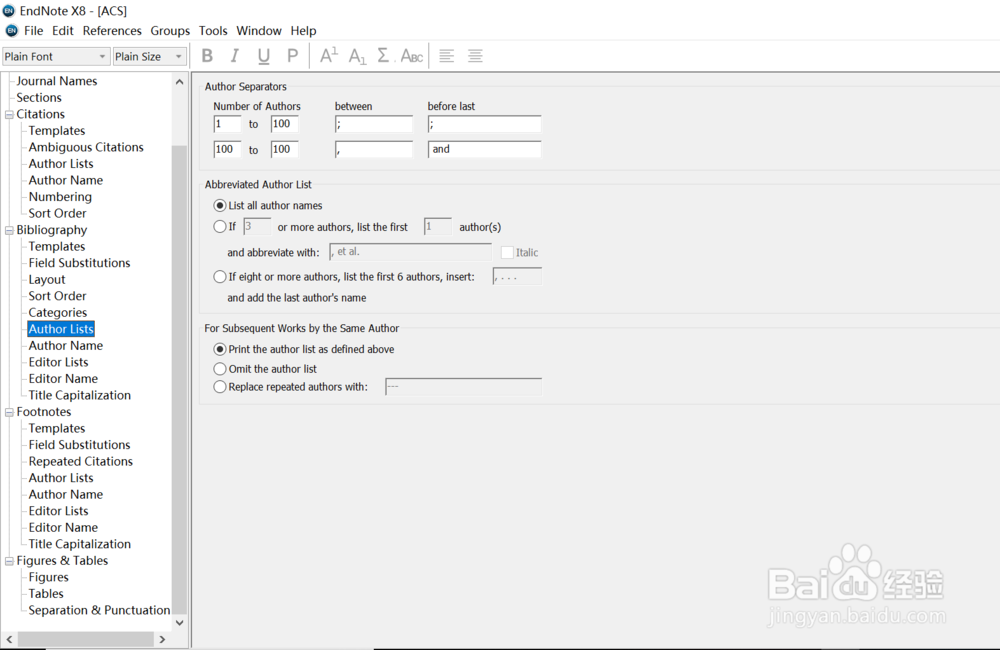
Task: Select Separation & Punctuation item
Action: (x=99, y=610)
